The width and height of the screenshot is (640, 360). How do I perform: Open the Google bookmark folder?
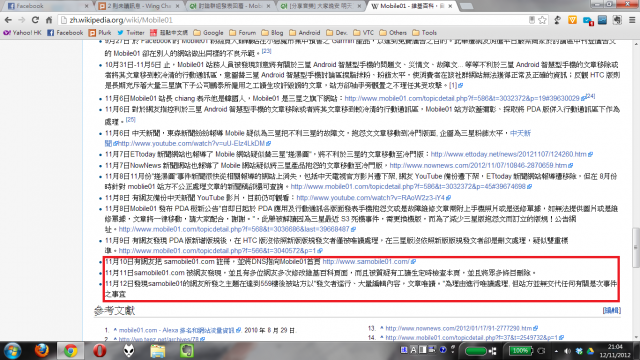coord(209,33)
